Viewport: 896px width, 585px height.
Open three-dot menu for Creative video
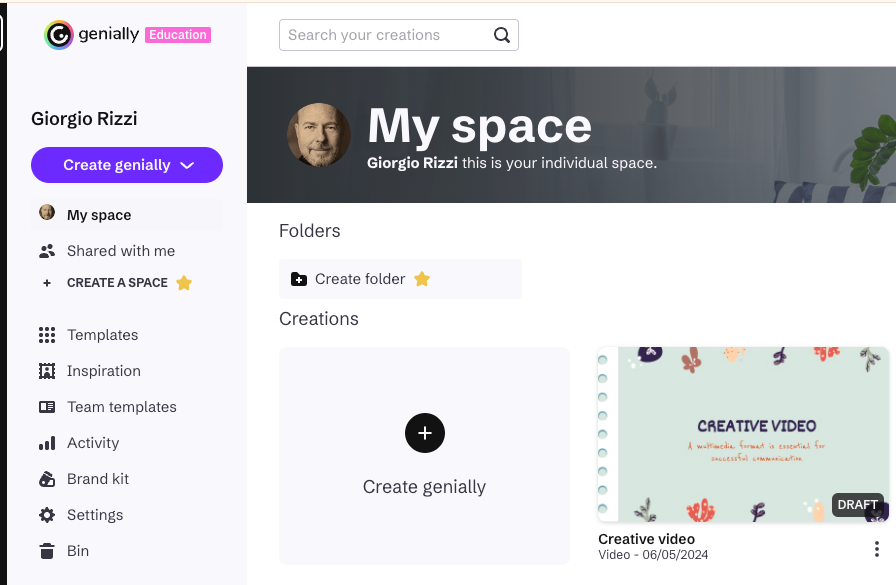coord(877,549)
